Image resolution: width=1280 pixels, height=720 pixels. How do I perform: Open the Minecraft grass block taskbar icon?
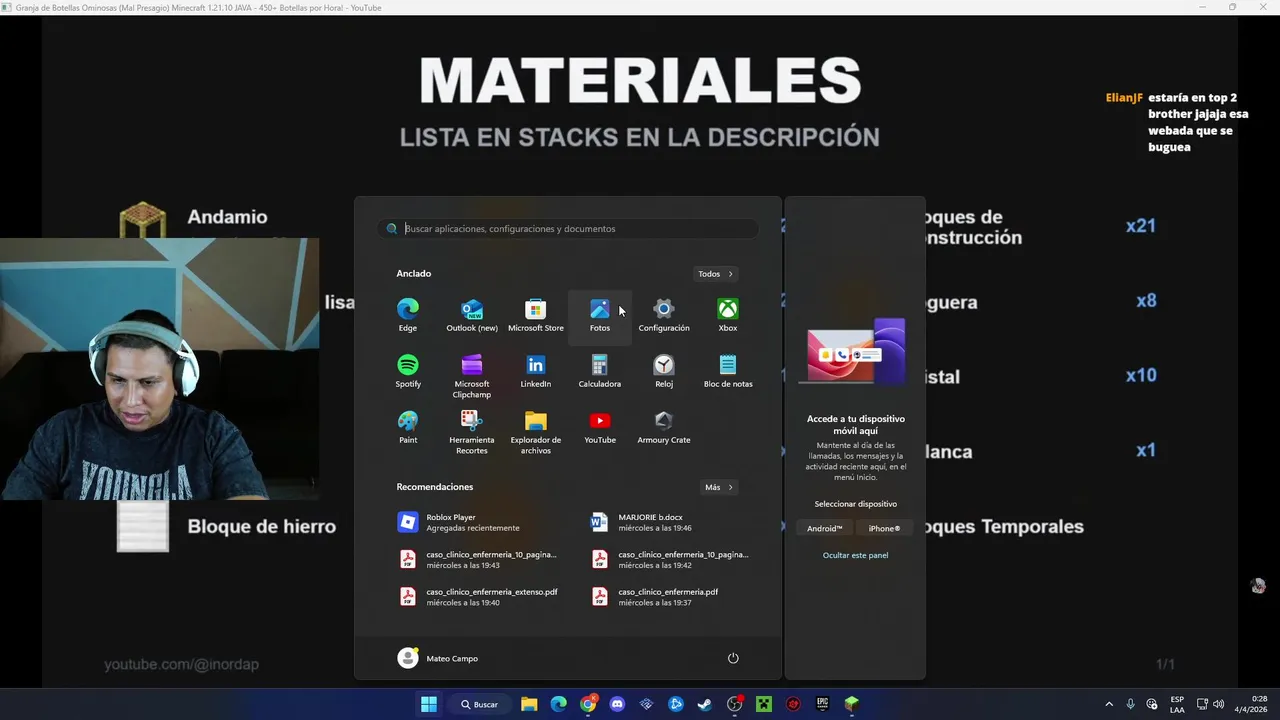pyautogui.click(x=851, y=704)
